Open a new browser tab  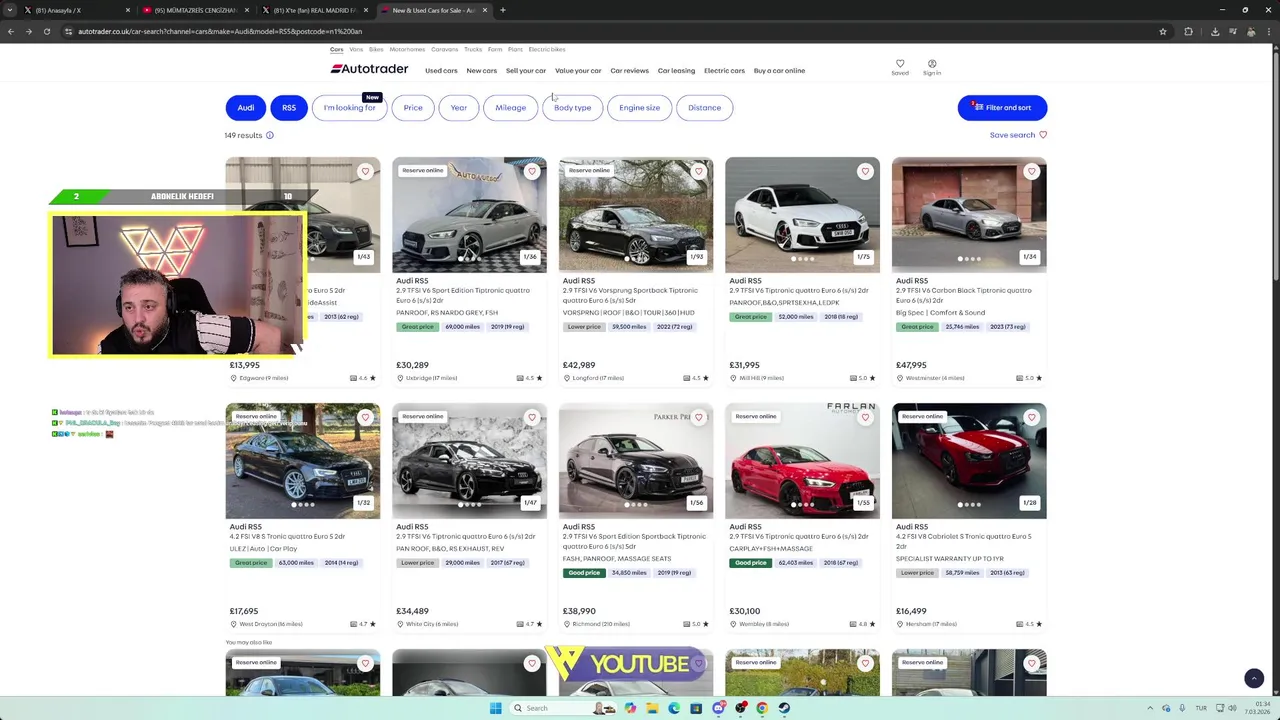[503, 10]
